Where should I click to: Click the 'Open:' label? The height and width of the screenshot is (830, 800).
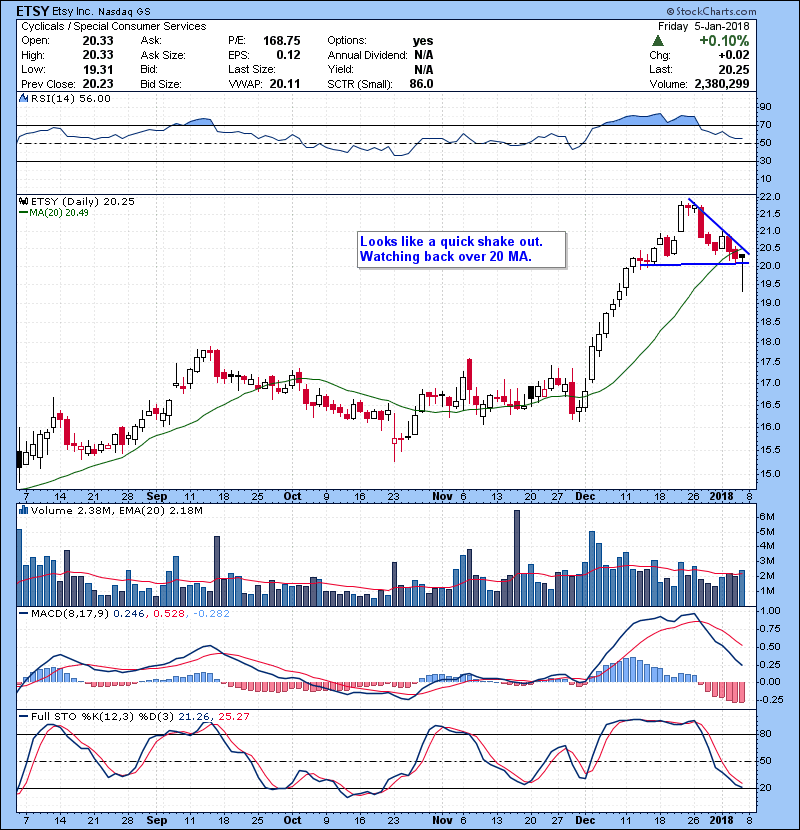pos(35,41)
